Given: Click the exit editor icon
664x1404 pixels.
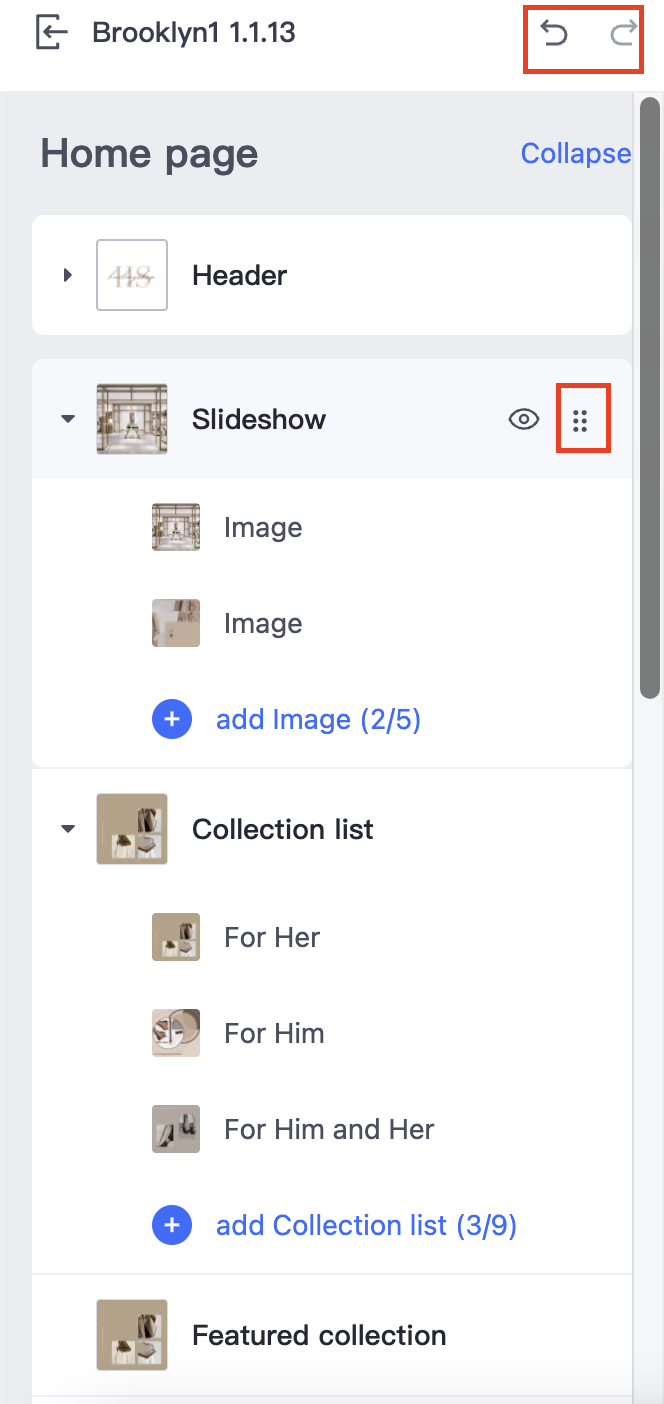Looking at the screenshot, I should pos(51,33).
